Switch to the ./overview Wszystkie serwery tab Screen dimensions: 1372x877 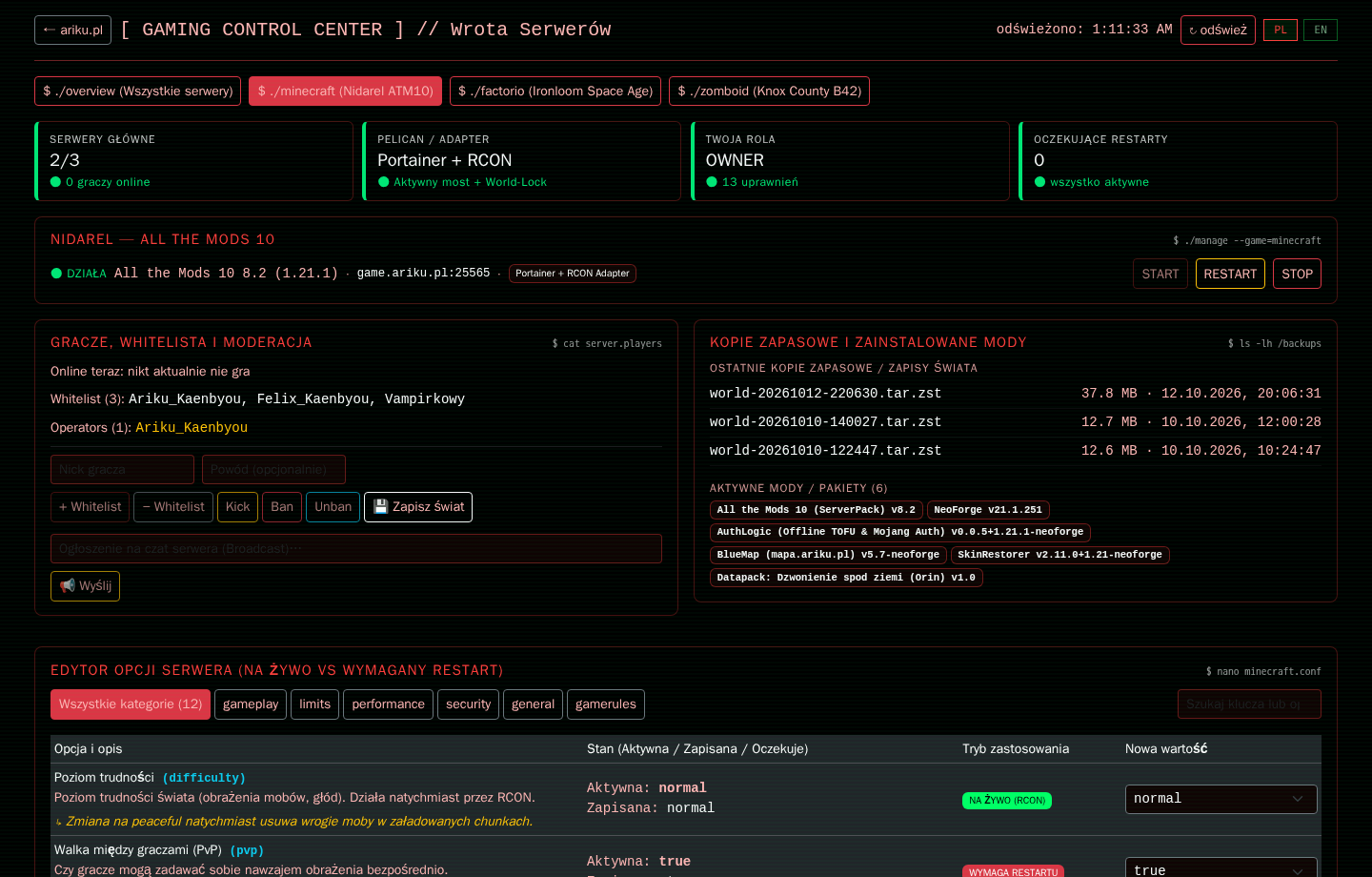(138, 92)
